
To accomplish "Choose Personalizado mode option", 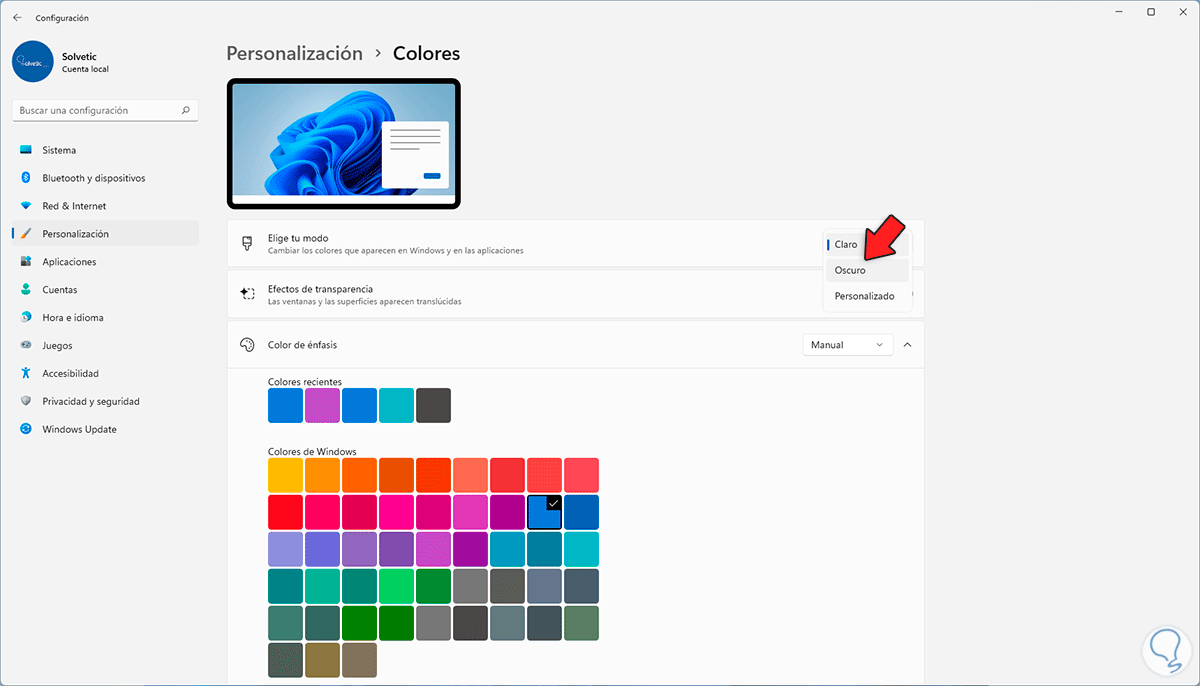I will click(x=866, y=296).
